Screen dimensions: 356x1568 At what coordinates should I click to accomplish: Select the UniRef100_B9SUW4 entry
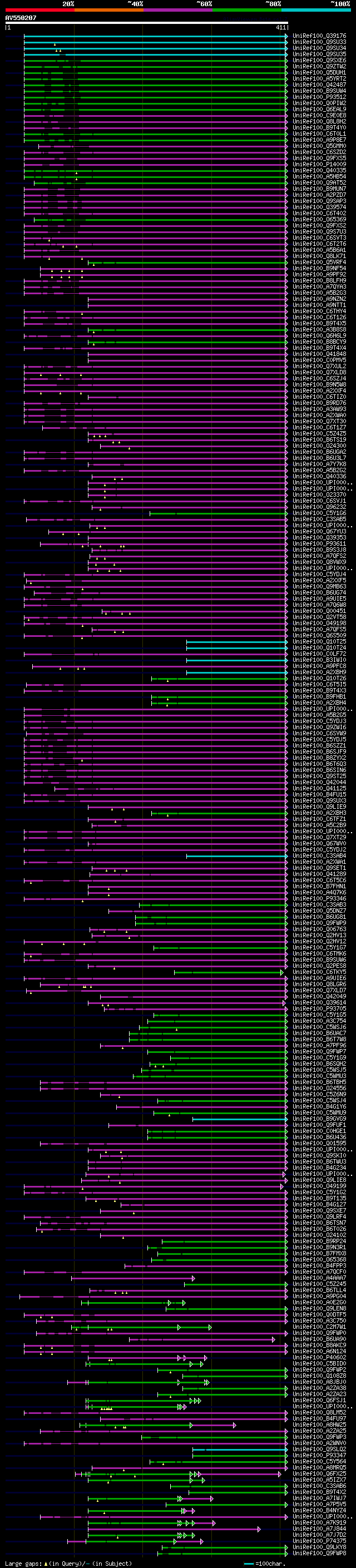pyautogui.click(x=319, y=91)
